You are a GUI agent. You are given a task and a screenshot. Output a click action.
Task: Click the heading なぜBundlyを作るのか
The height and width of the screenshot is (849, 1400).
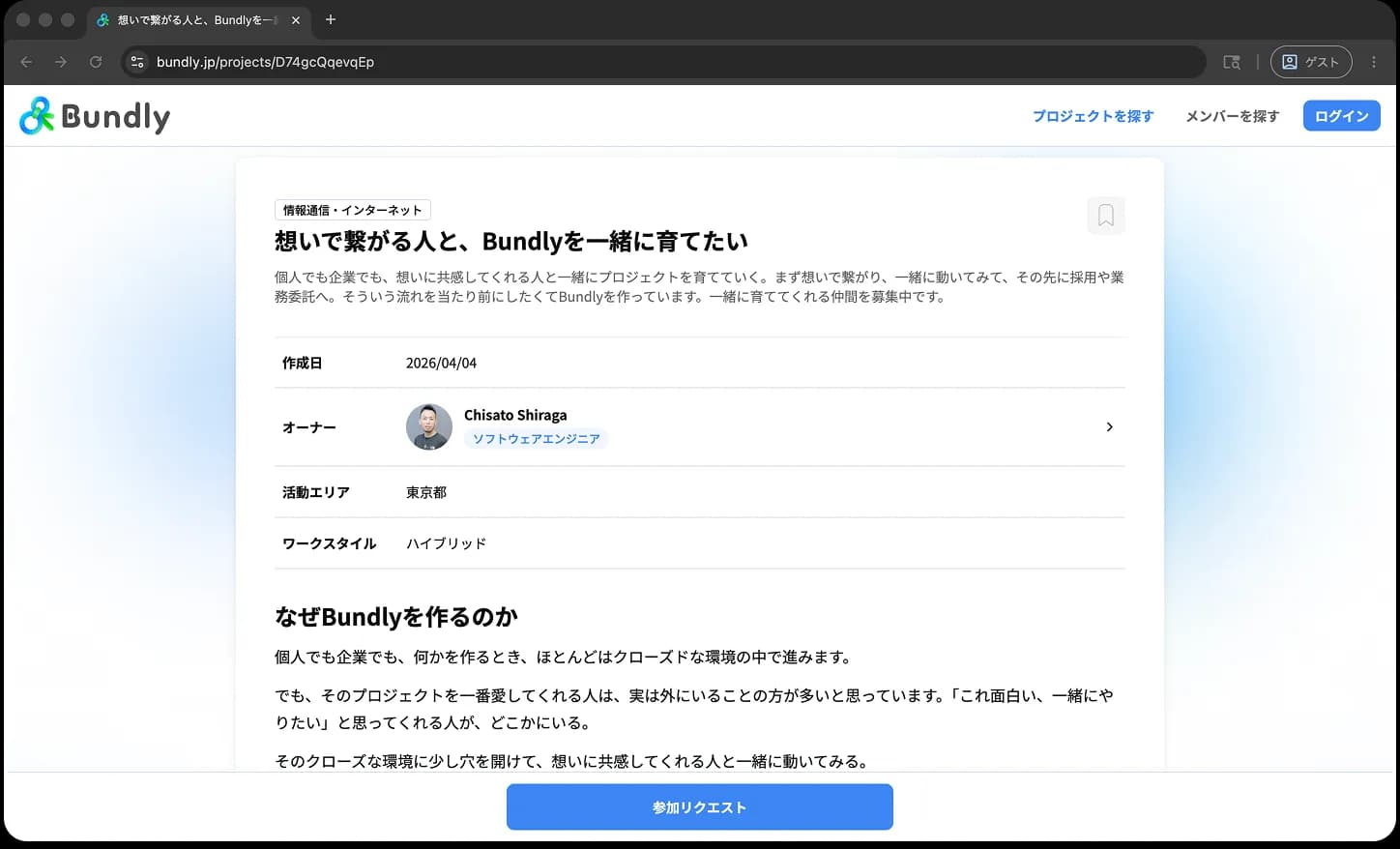pos(396,617)
